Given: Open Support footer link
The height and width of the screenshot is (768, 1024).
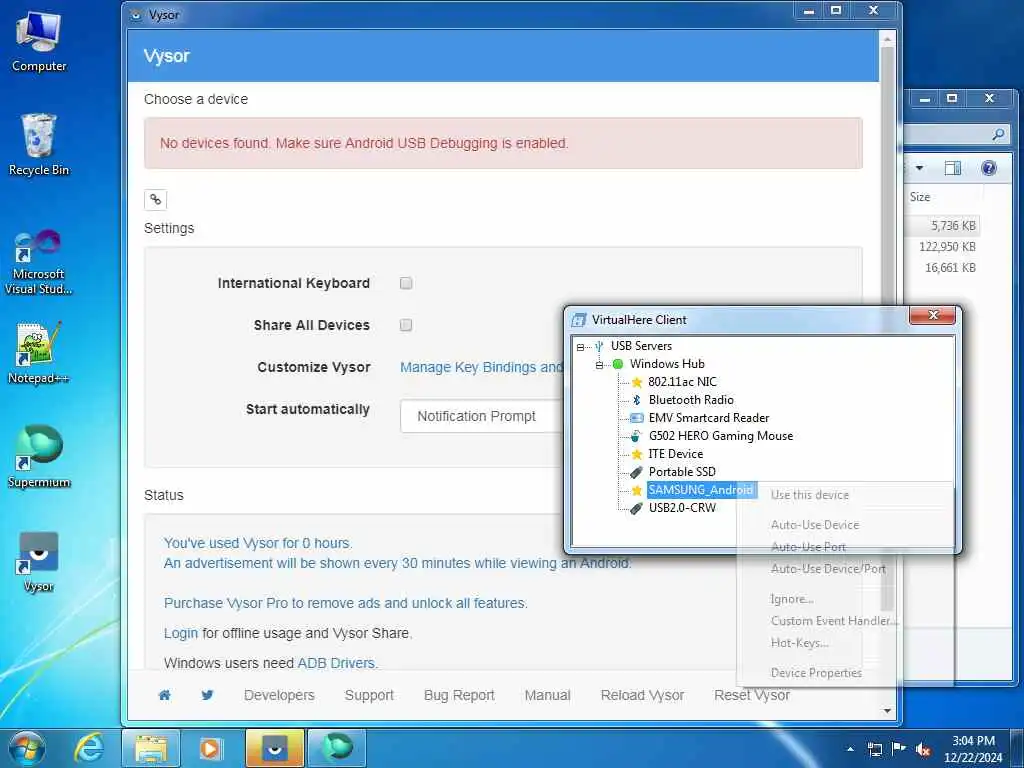Looking at the screenshot, I should coord(369,695).
